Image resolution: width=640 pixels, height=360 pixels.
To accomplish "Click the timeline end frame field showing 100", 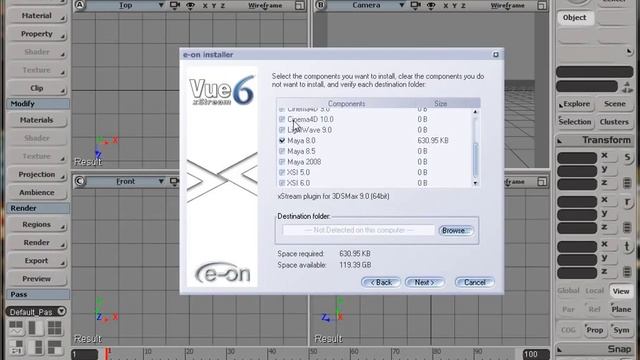I will 536,354.
